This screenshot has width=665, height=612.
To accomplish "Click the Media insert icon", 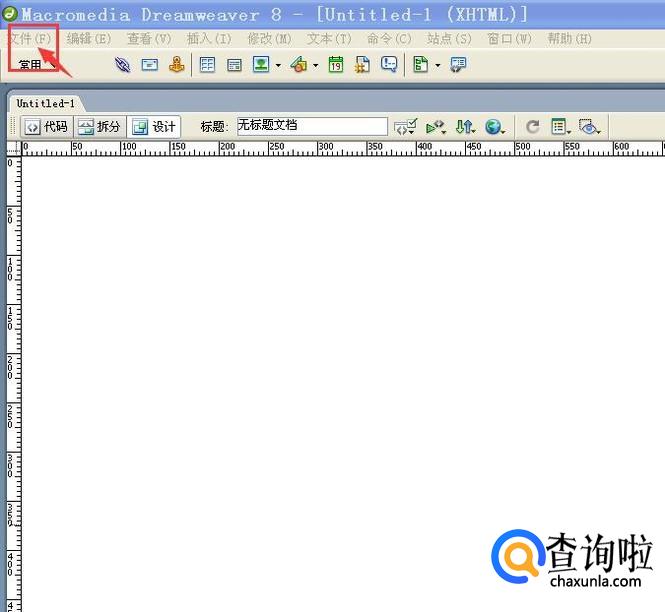I will pos(299,64).
